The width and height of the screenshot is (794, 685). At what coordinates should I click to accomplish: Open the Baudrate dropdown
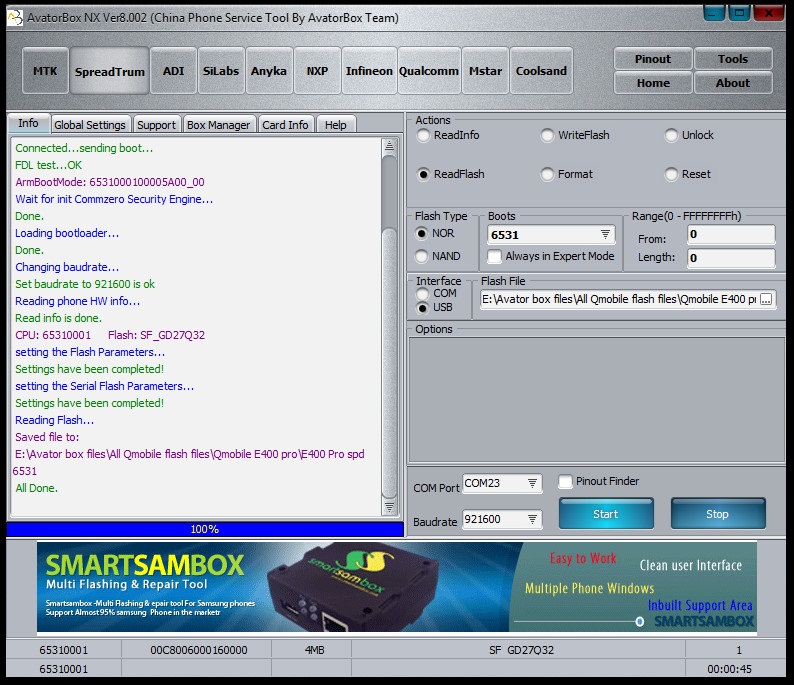coord(502,519)
